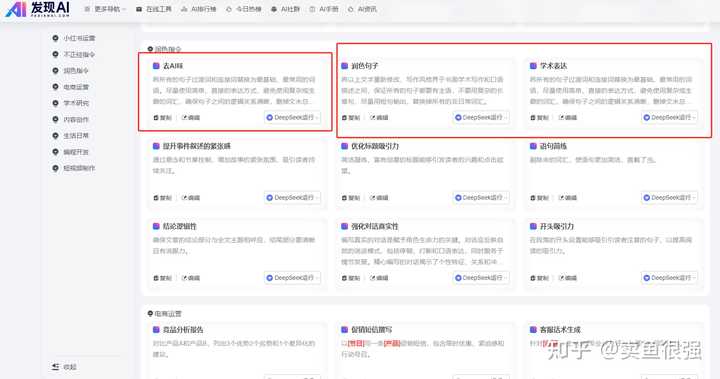
Task: Copy the 开头吸引力 prompt
Action: [x=540, y=278]
